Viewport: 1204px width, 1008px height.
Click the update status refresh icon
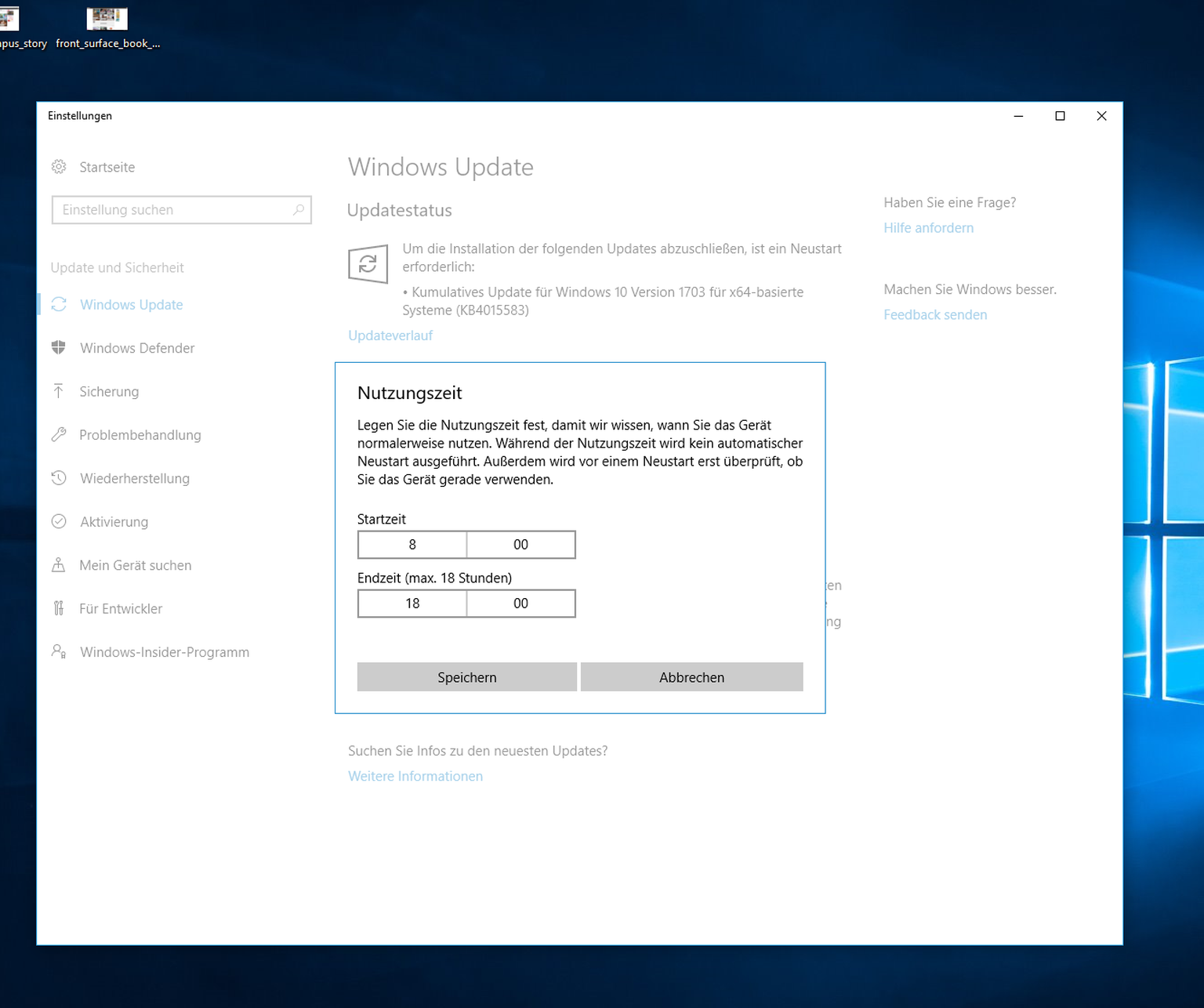368,264
